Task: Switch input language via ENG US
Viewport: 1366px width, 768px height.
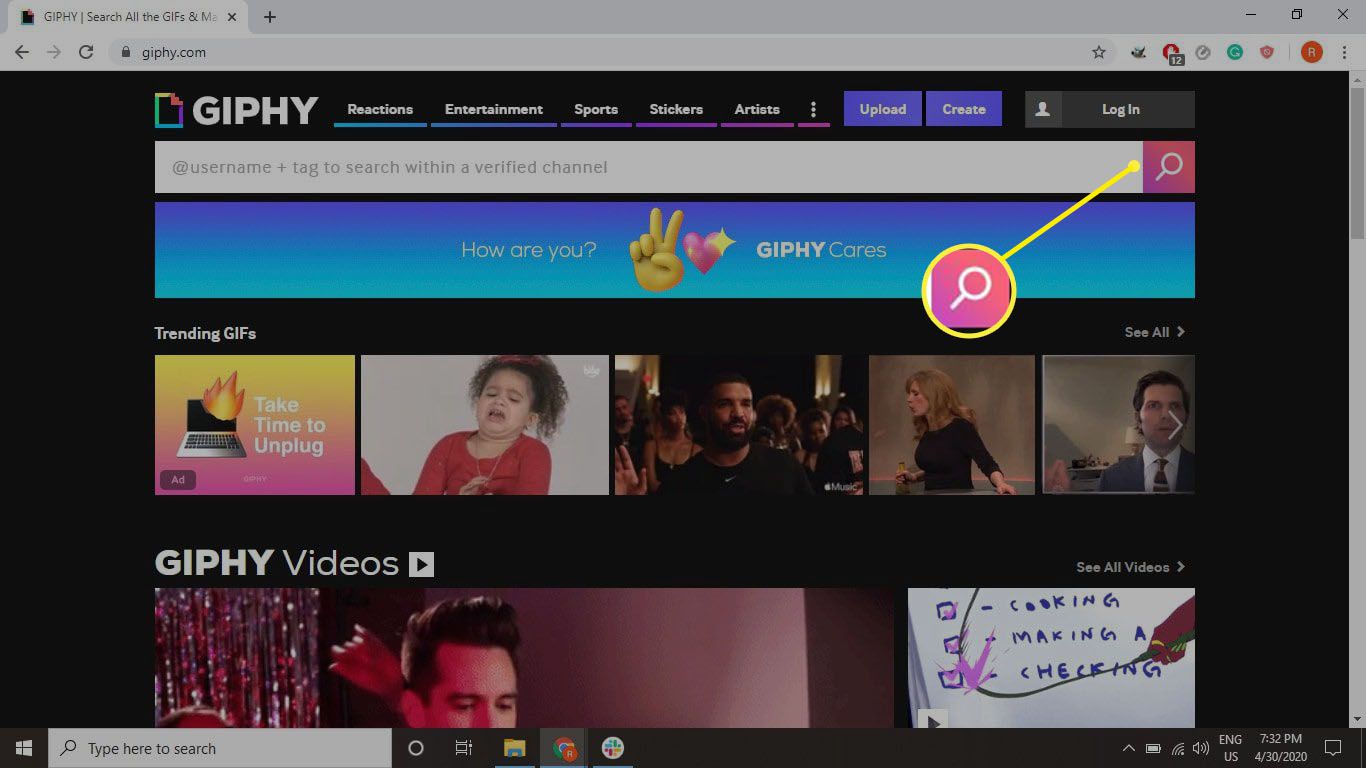Action: coord(1231,748)
